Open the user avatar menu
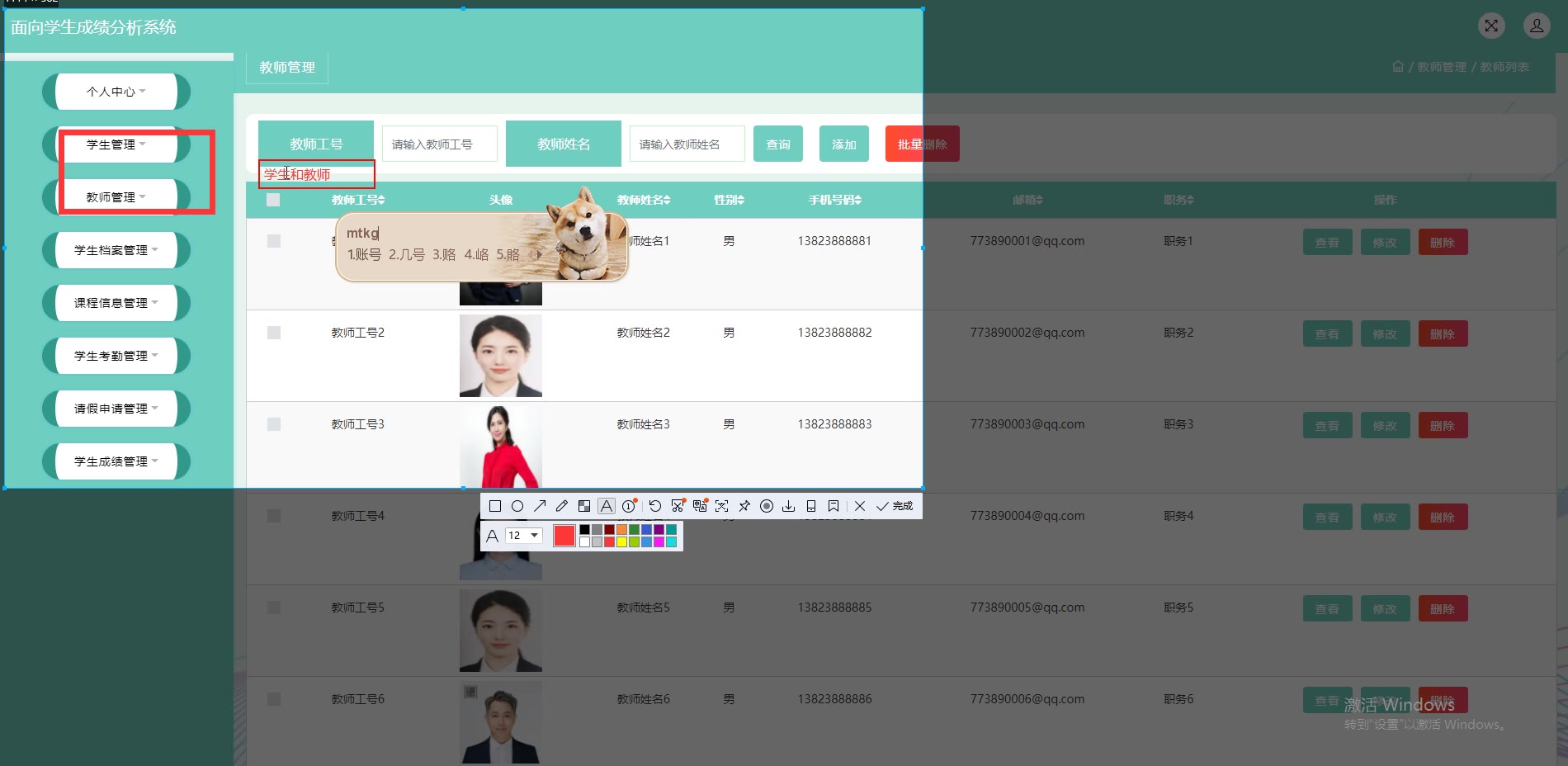This screenshot has height=766, width=1568. (1537, 26)
